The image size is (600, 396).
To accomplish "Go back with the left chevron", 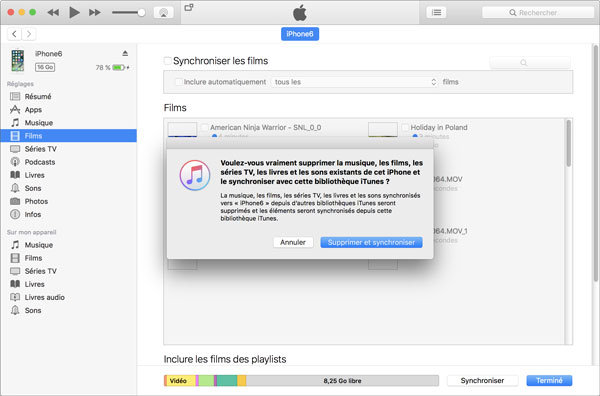I will (15, 34).
